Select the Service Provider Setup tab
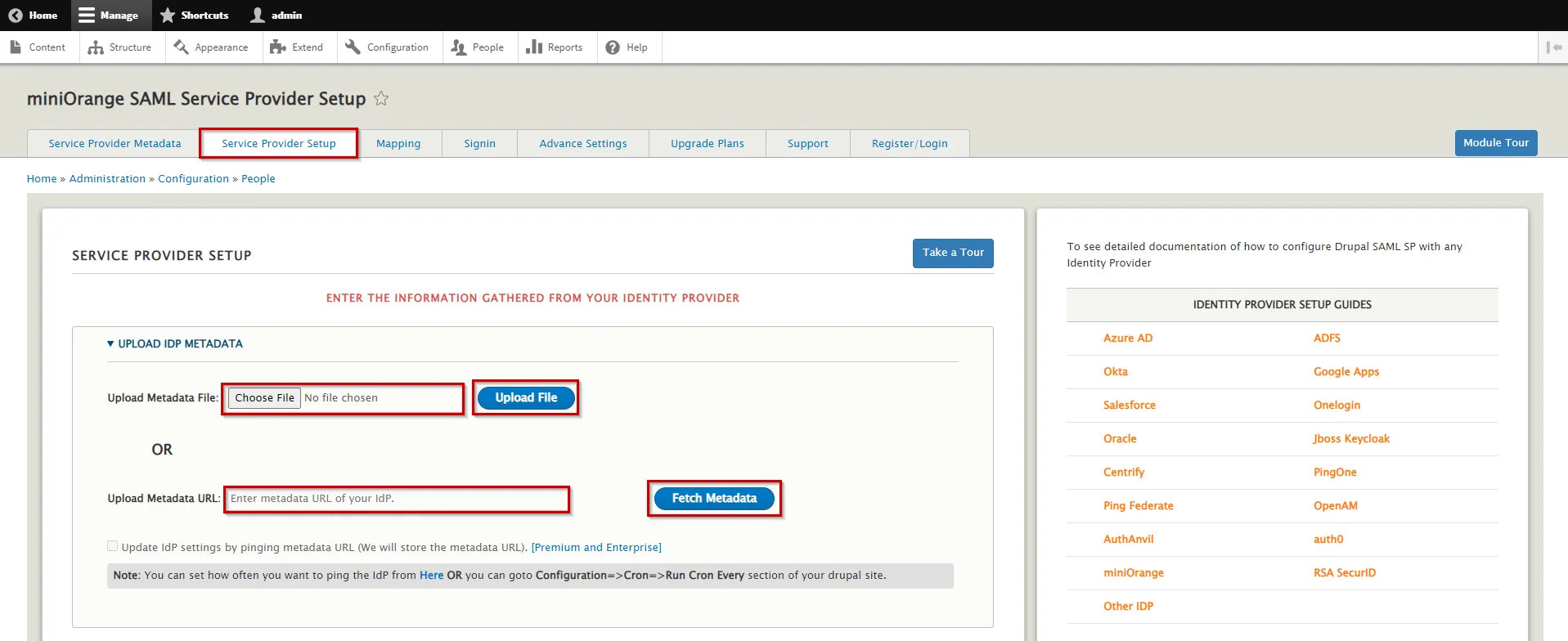 [279, 143]
